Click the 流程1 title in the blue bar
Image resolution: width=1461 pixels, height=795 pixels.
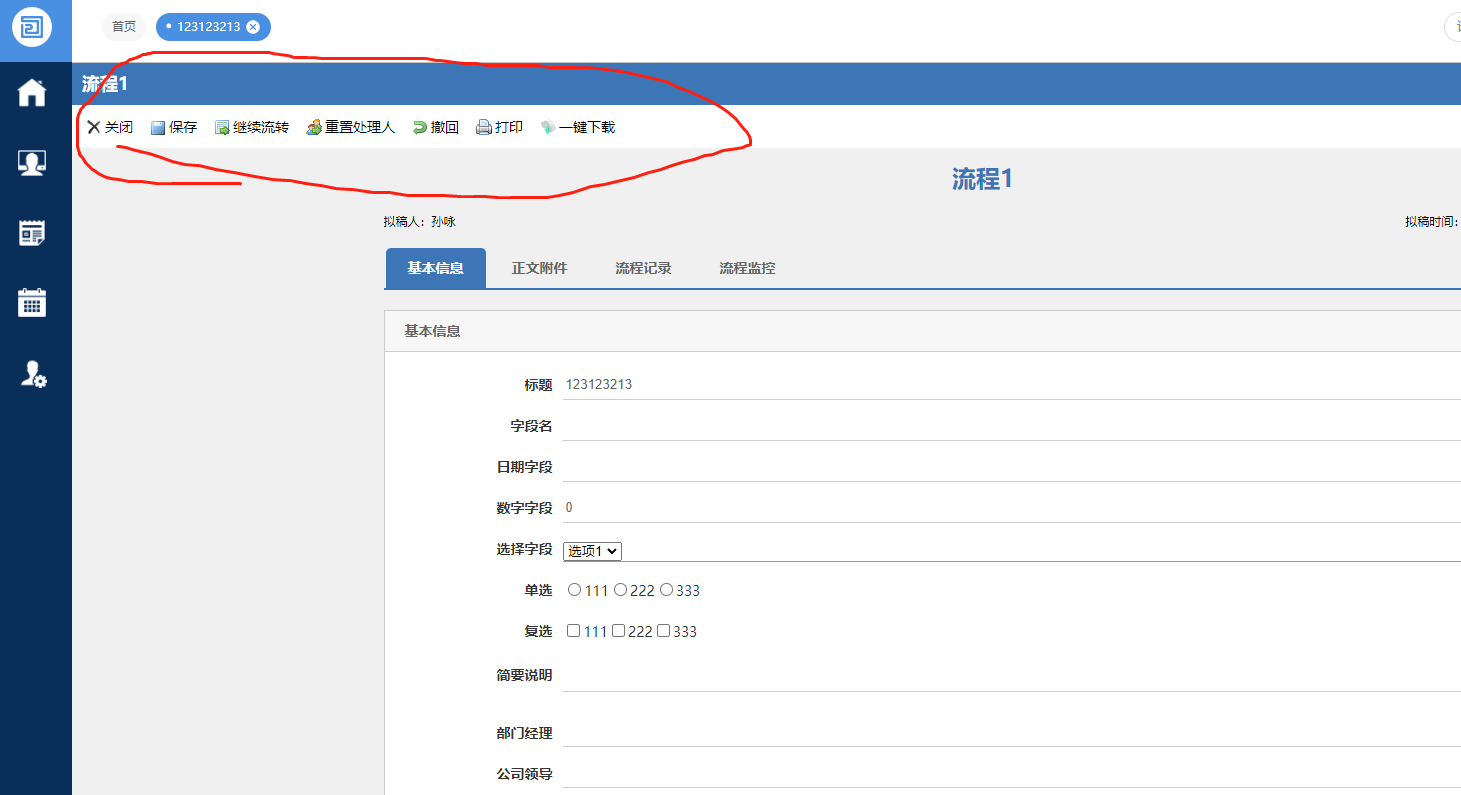click(x=105, y=84)
